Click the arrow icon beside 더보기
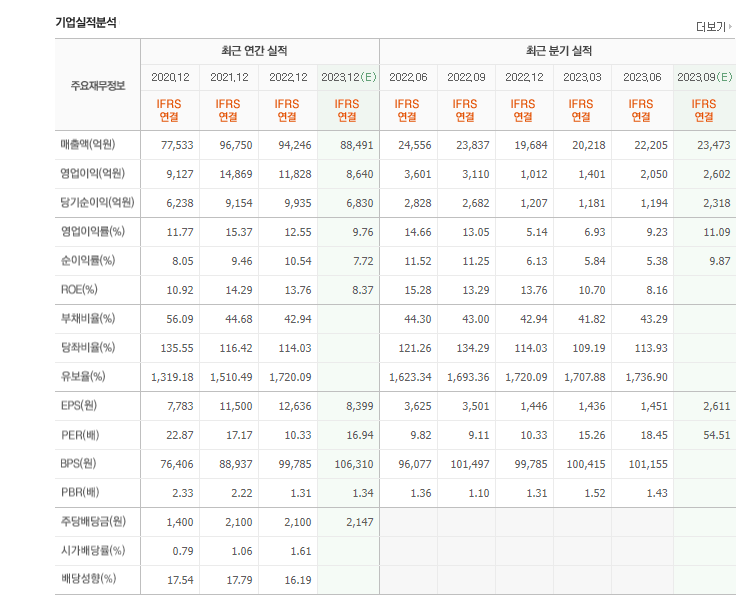Image resolution: width=742 pixels, height=599 pixels. 730,26
